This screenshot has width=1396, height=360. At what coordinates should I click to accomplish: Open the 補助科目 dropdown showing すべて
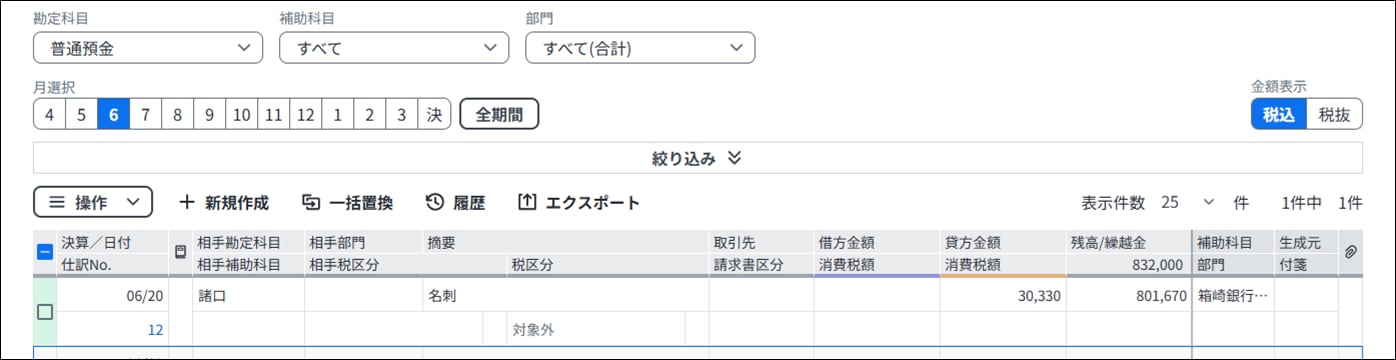(394, 47)
